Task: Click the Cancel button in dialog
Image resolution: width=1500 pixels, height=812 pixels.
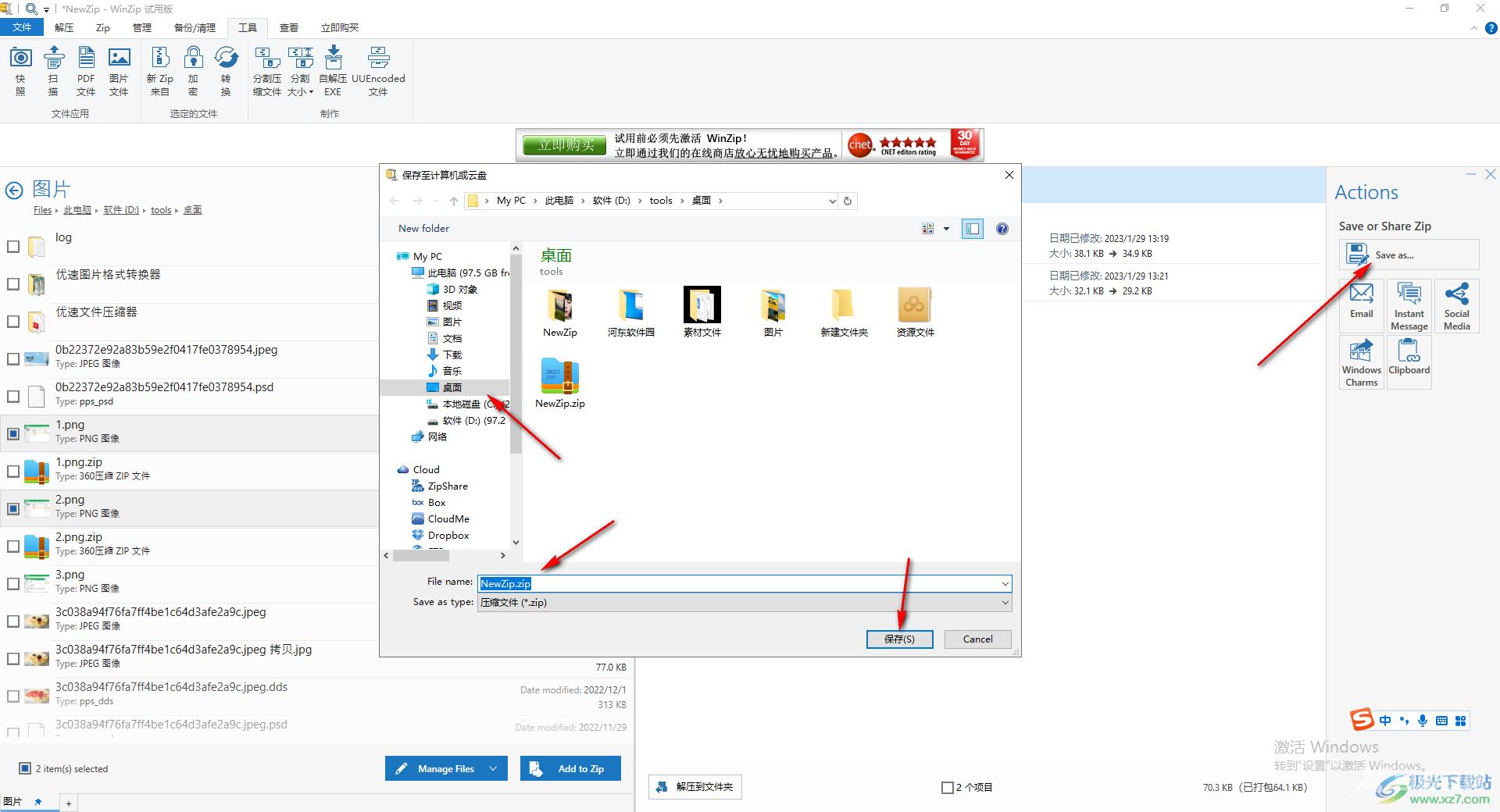Action: [x=977, y=639]
